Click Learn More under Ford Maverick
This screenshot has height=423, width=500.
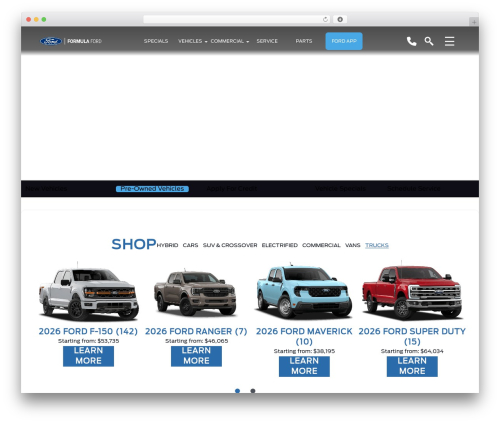click(x=304, y=366)
